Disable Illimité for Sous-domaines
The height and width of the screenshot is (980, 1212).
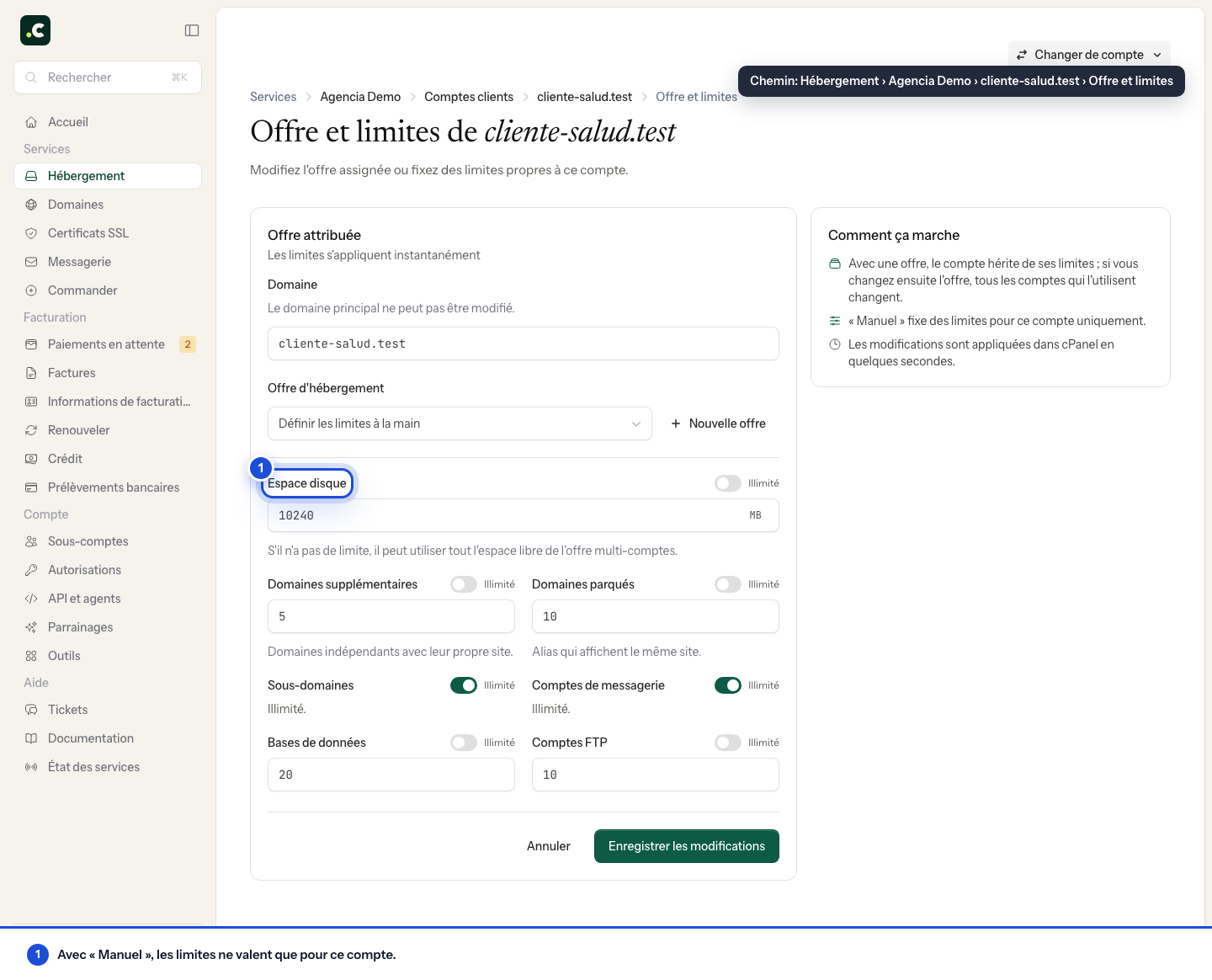pyautogui.click(x=464, y=685)
